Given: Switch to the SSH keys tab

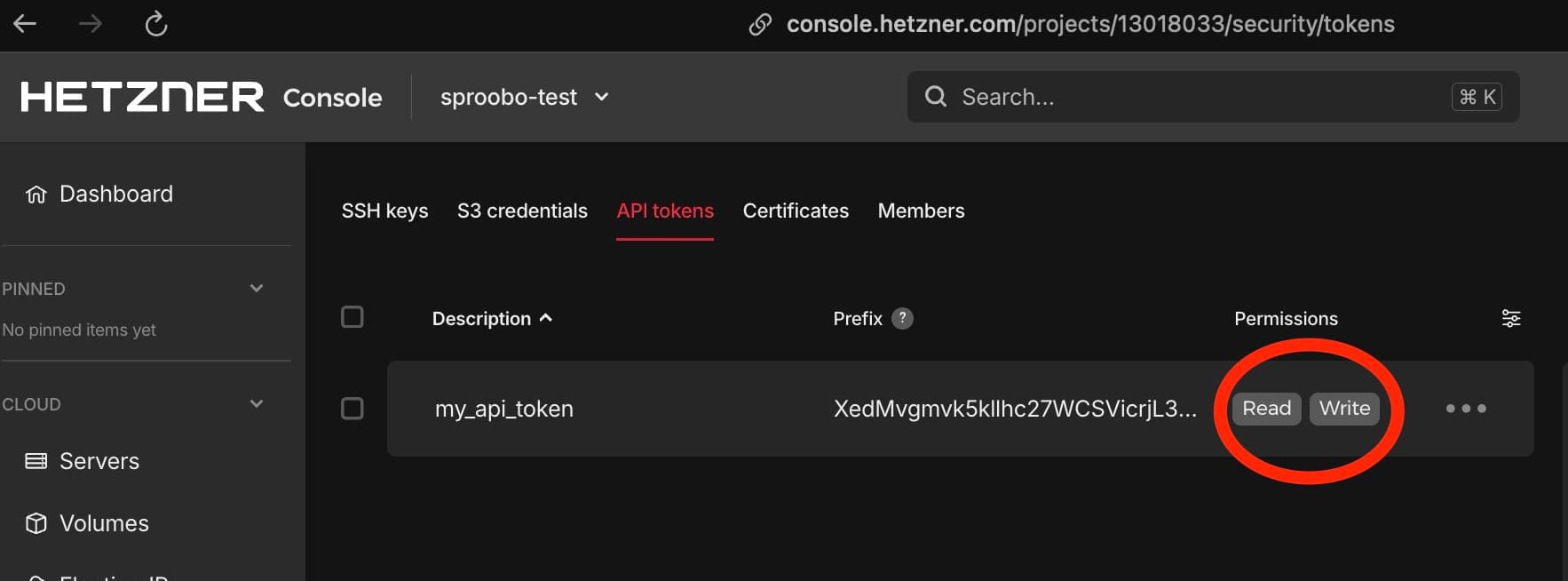Looking at the screenshot, I should point(384,211).
